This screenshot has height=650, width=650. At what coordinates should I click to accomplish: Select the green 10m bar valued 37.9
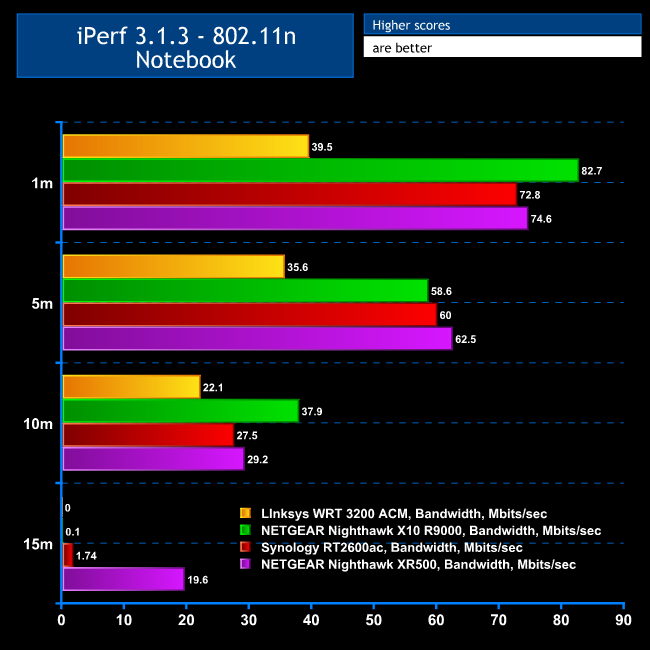click(x=181, y=410)
